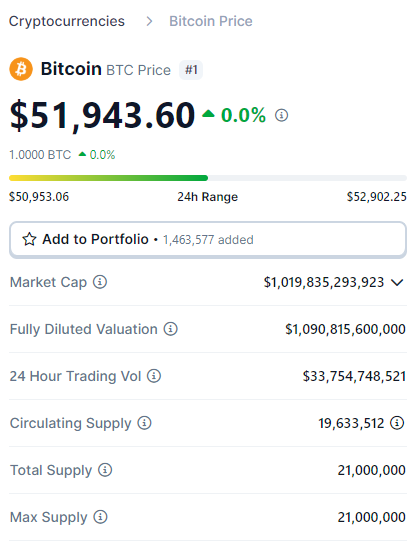Go to the Cryptocurrencies breadcrumb link
418x552 pixels.
[67, 21]
